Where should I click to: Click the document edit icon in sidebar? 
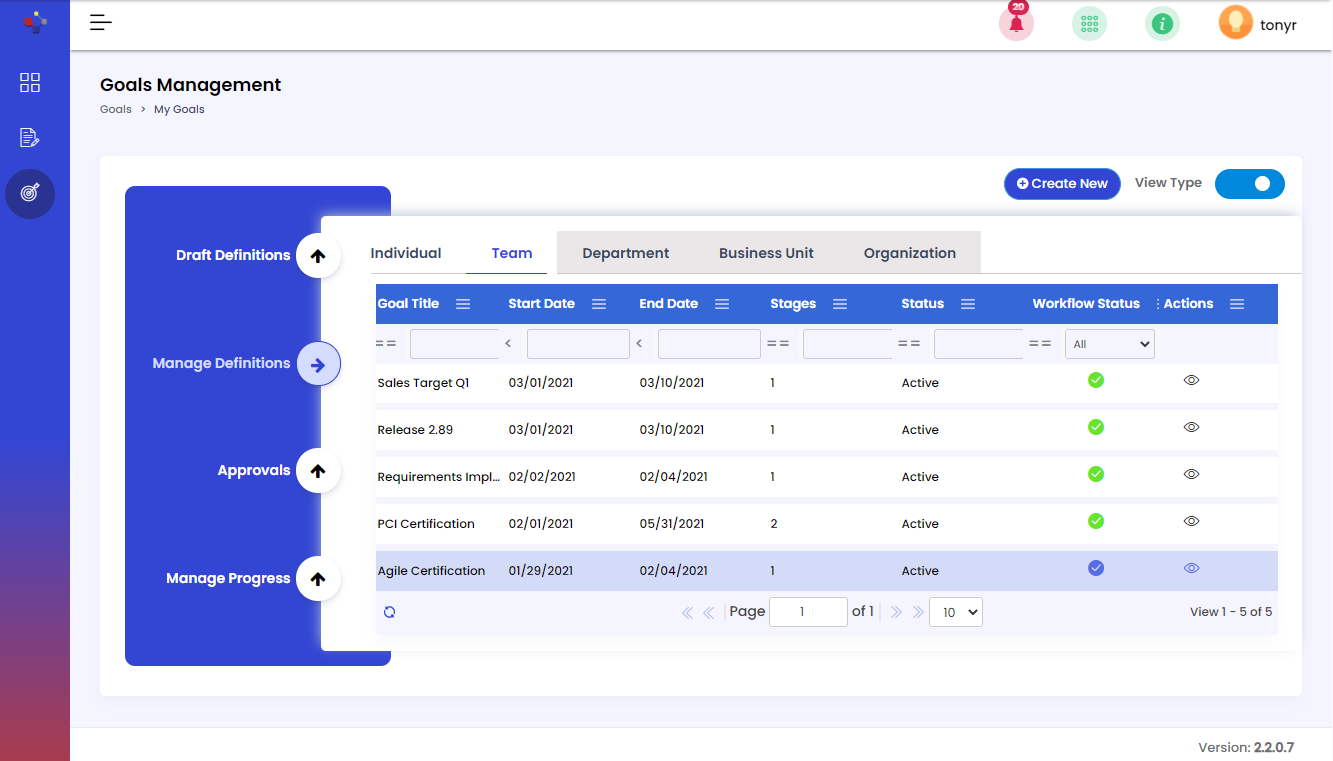30,138
